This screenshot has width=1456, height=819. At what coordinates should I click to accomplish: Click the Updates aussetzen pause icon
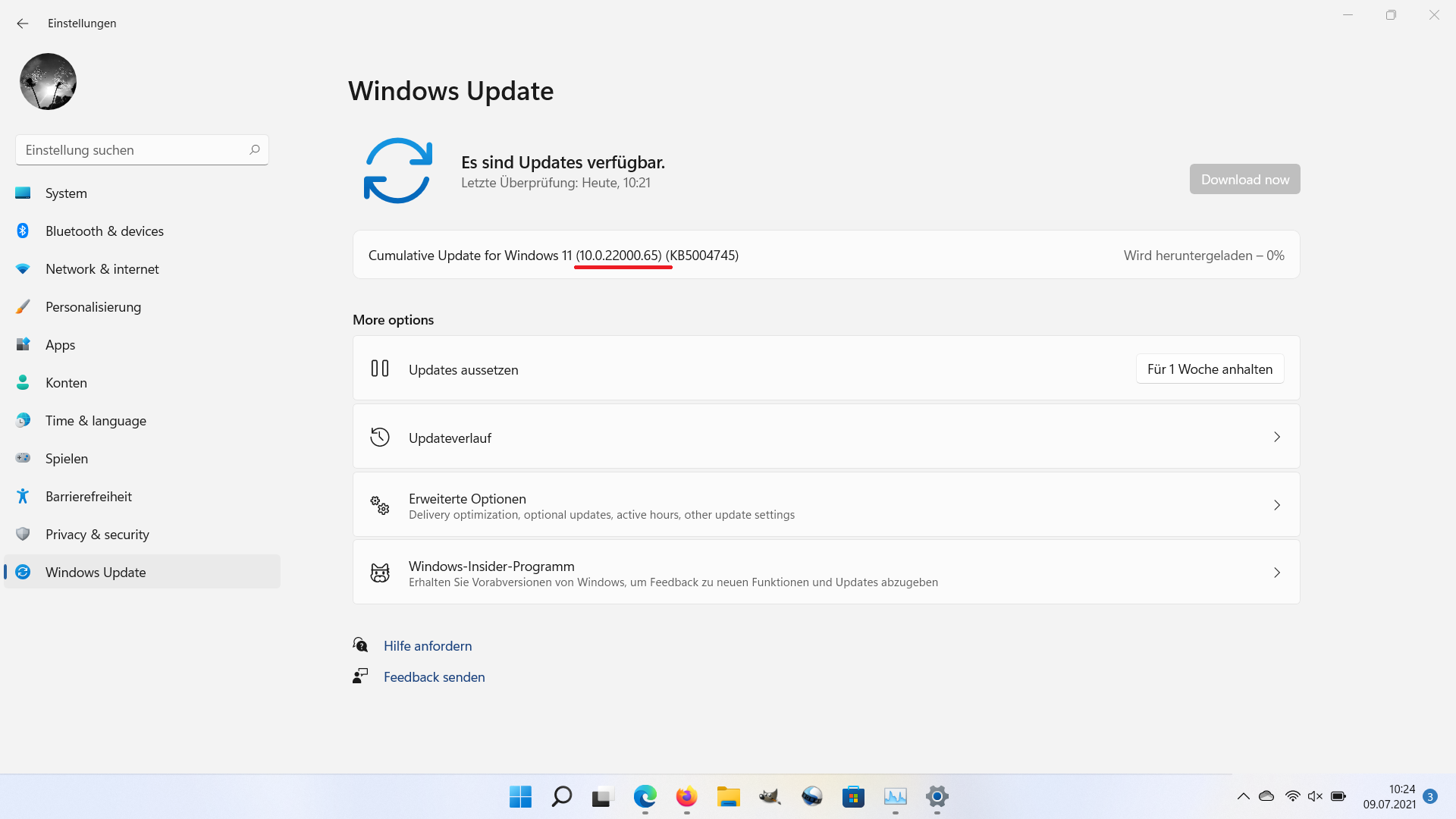click(x=380, y=369)
